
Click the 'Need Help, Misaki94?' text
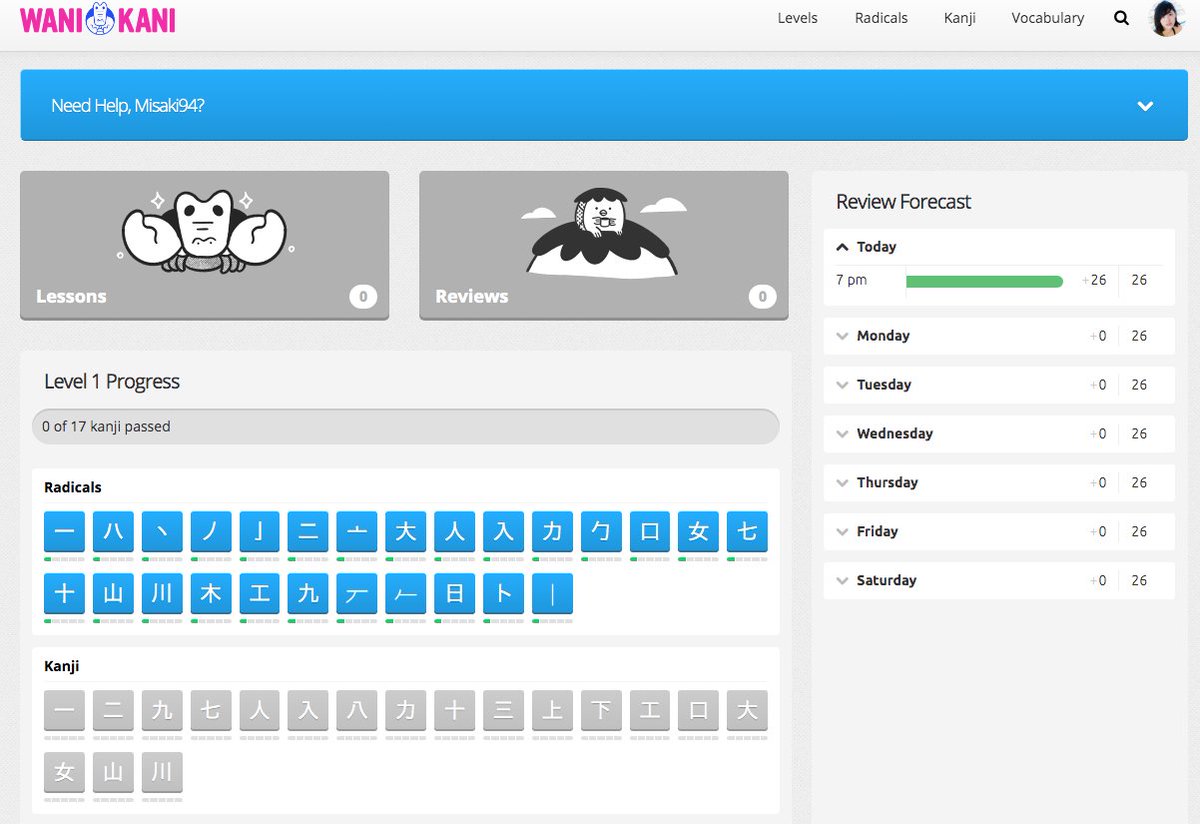[x=128, y=105]
